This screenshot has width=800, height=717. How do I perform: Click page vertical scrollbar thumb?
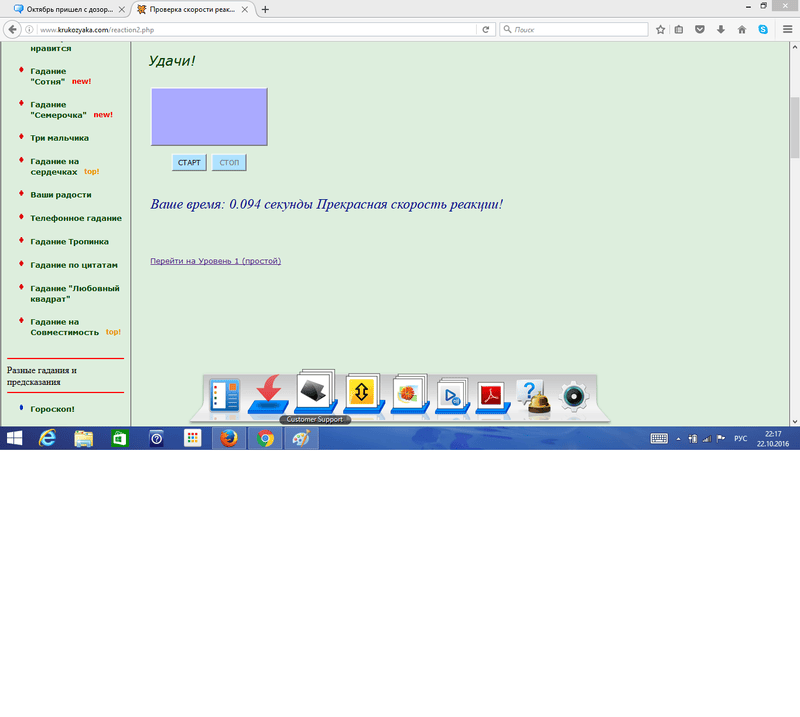point(795,127)
